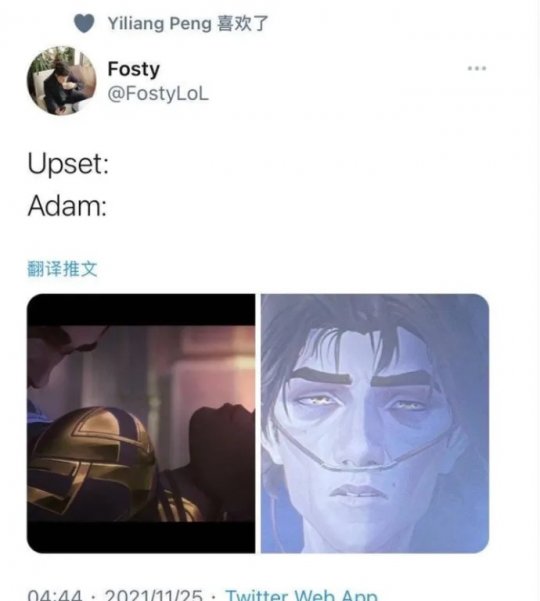Translate the tweet via 翻译推文

pyautogui.click(x=62, y=268)
